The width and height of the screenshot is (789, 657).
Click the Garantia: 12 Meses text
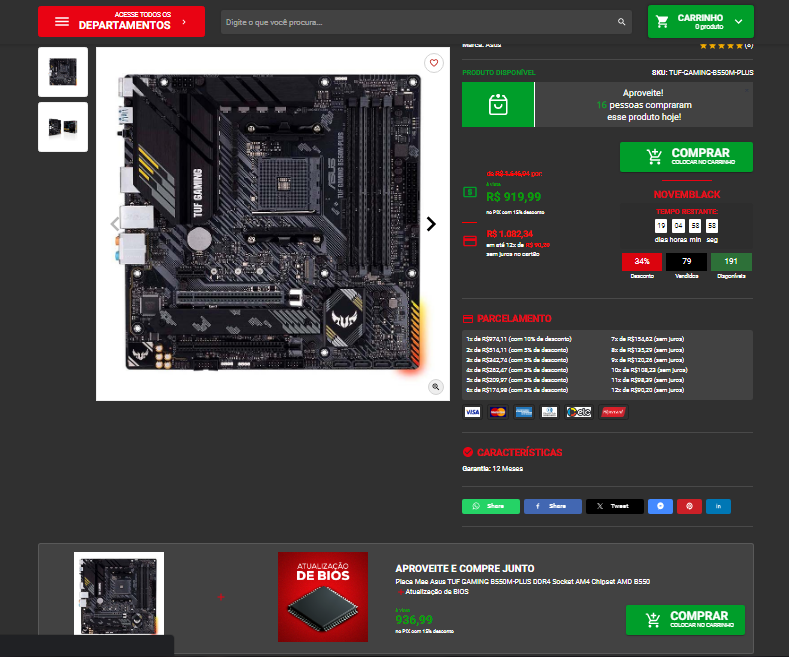coord(493,468)
